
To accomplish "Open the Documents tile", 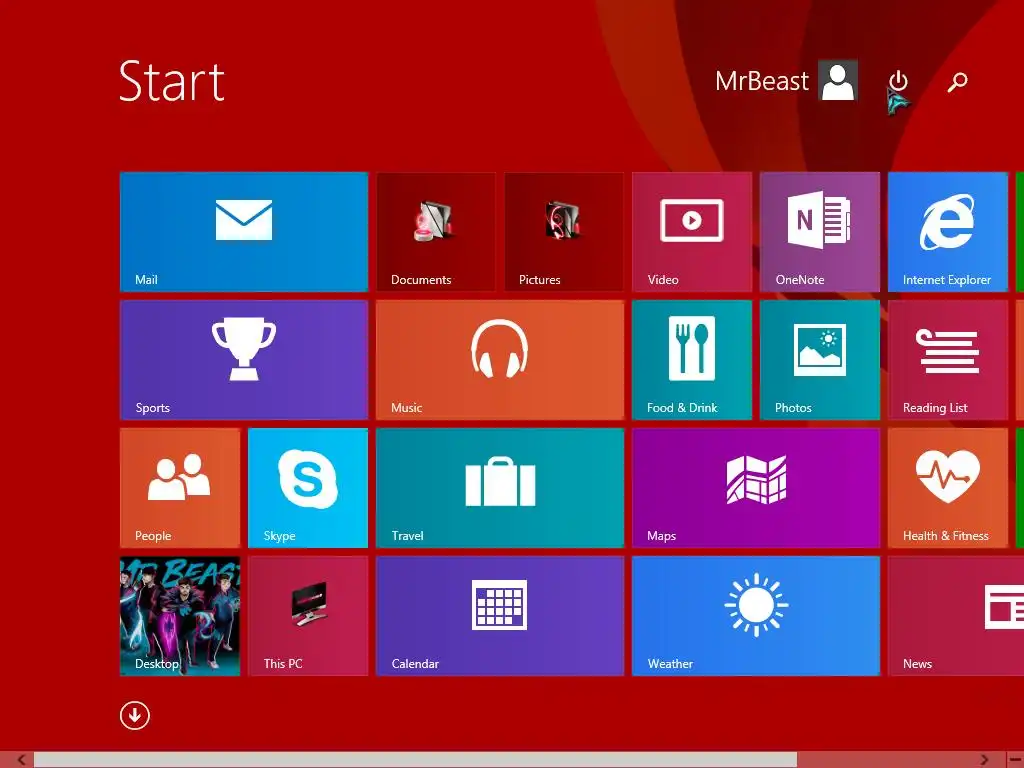I will [x=436, y=232].
